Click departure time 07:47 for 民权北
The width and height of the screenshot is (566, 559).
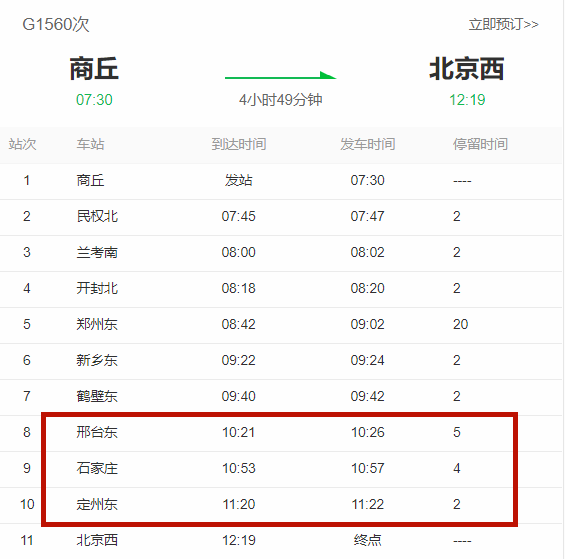pos(367,216)
